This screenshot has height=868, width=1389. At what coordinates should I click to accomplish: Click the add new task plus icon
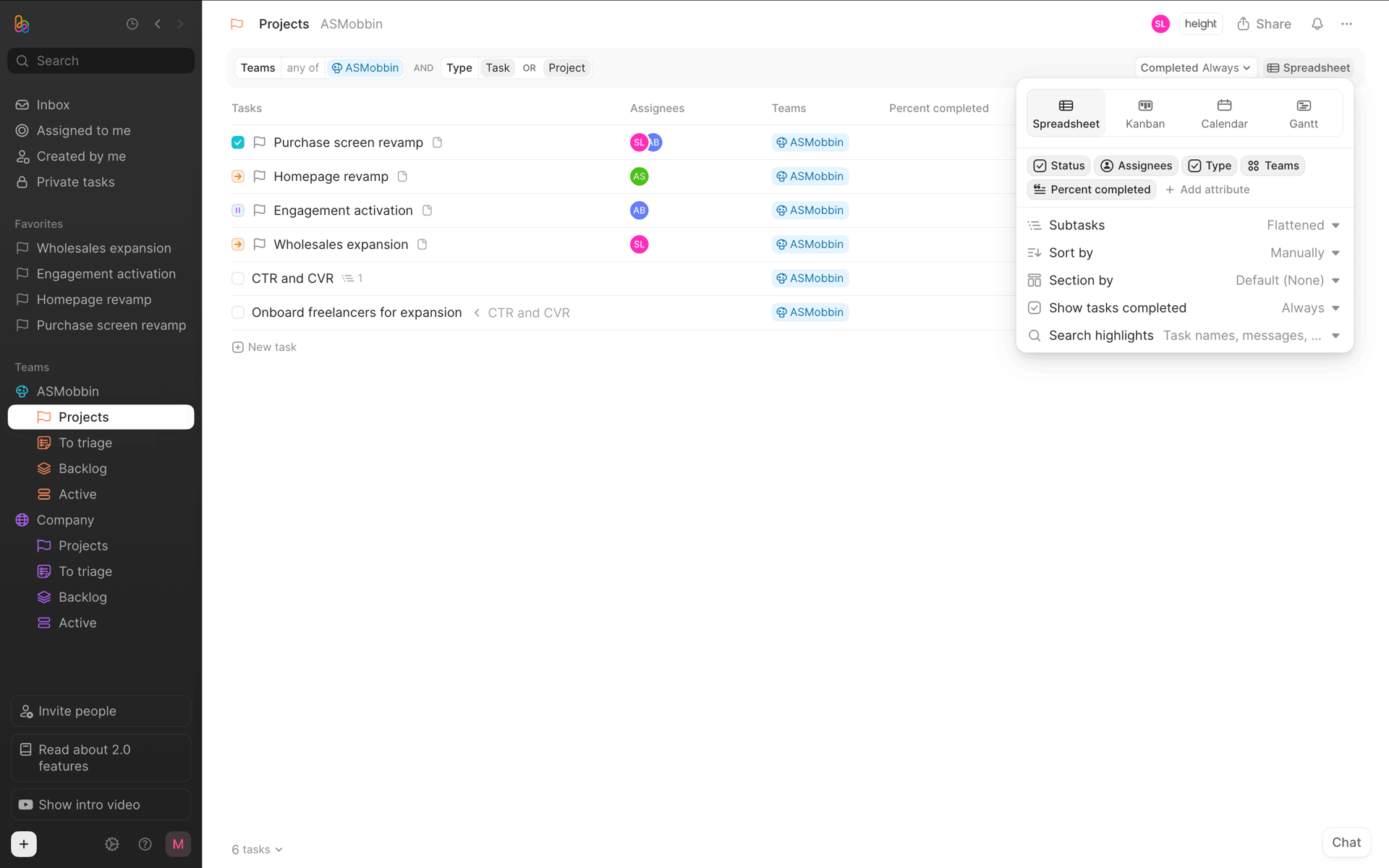pos(237,347)
